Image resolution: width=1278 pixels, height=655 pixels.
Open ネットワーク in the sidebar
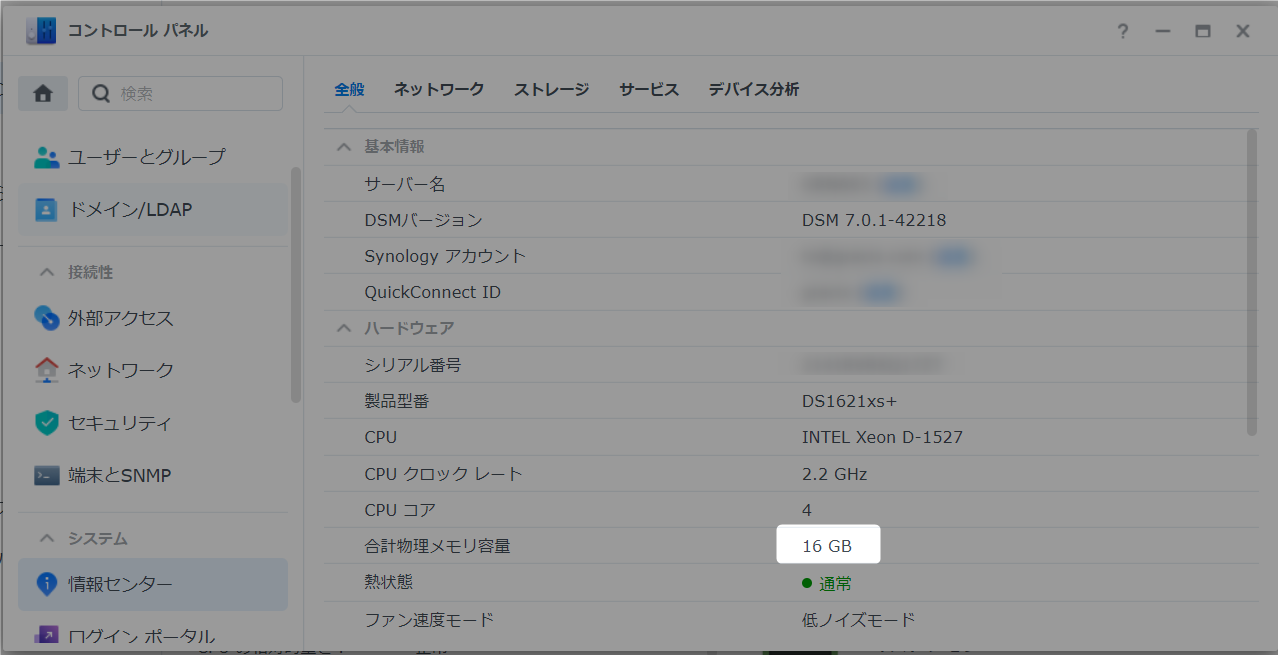click(x=153, y=370)
